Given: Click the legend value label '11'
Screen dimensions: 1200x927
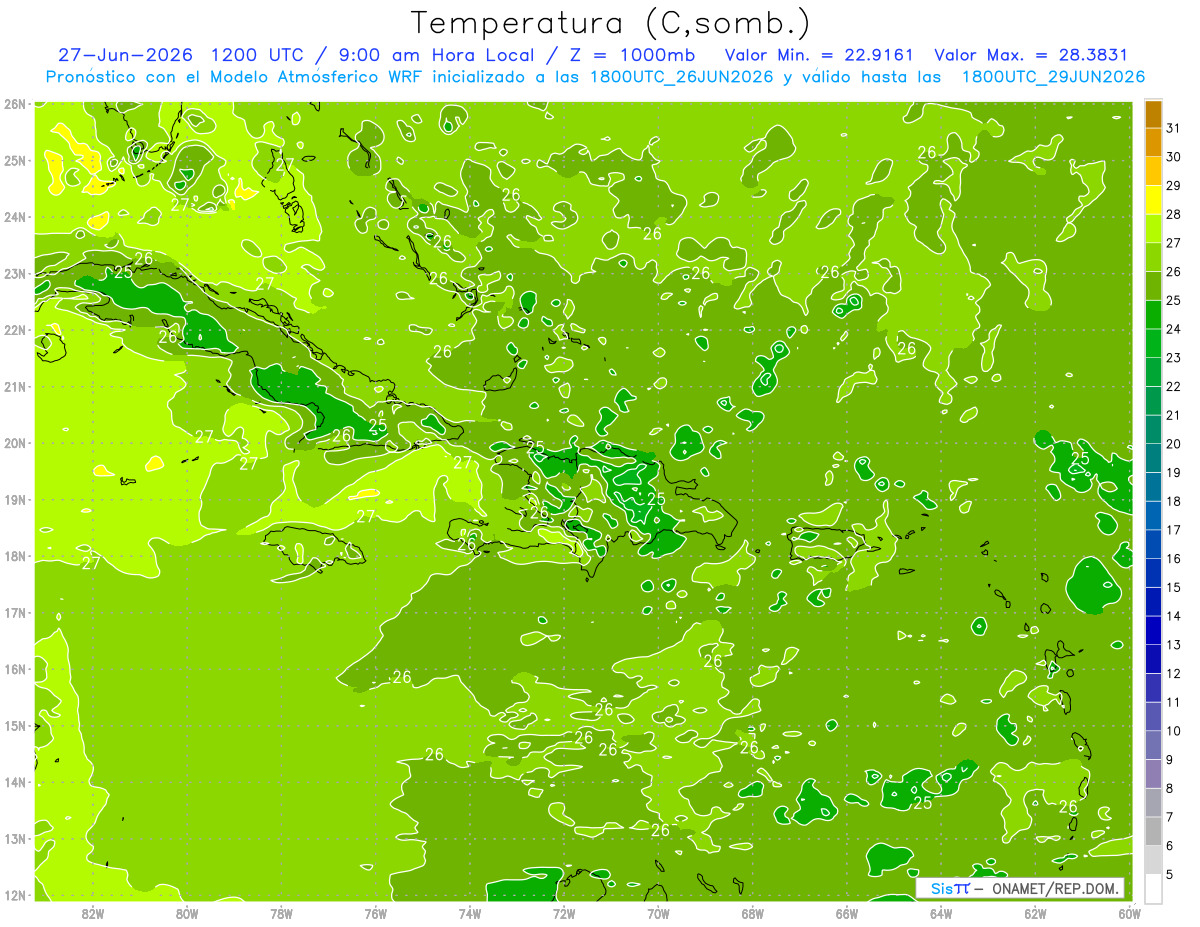Looking at the screenshot, I should click(1173, 703).
